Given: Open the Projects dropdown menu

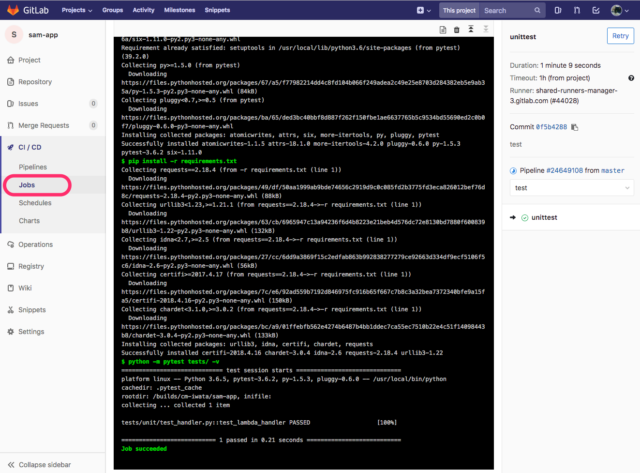Looking at the screenshot, I should coord(77,10).
